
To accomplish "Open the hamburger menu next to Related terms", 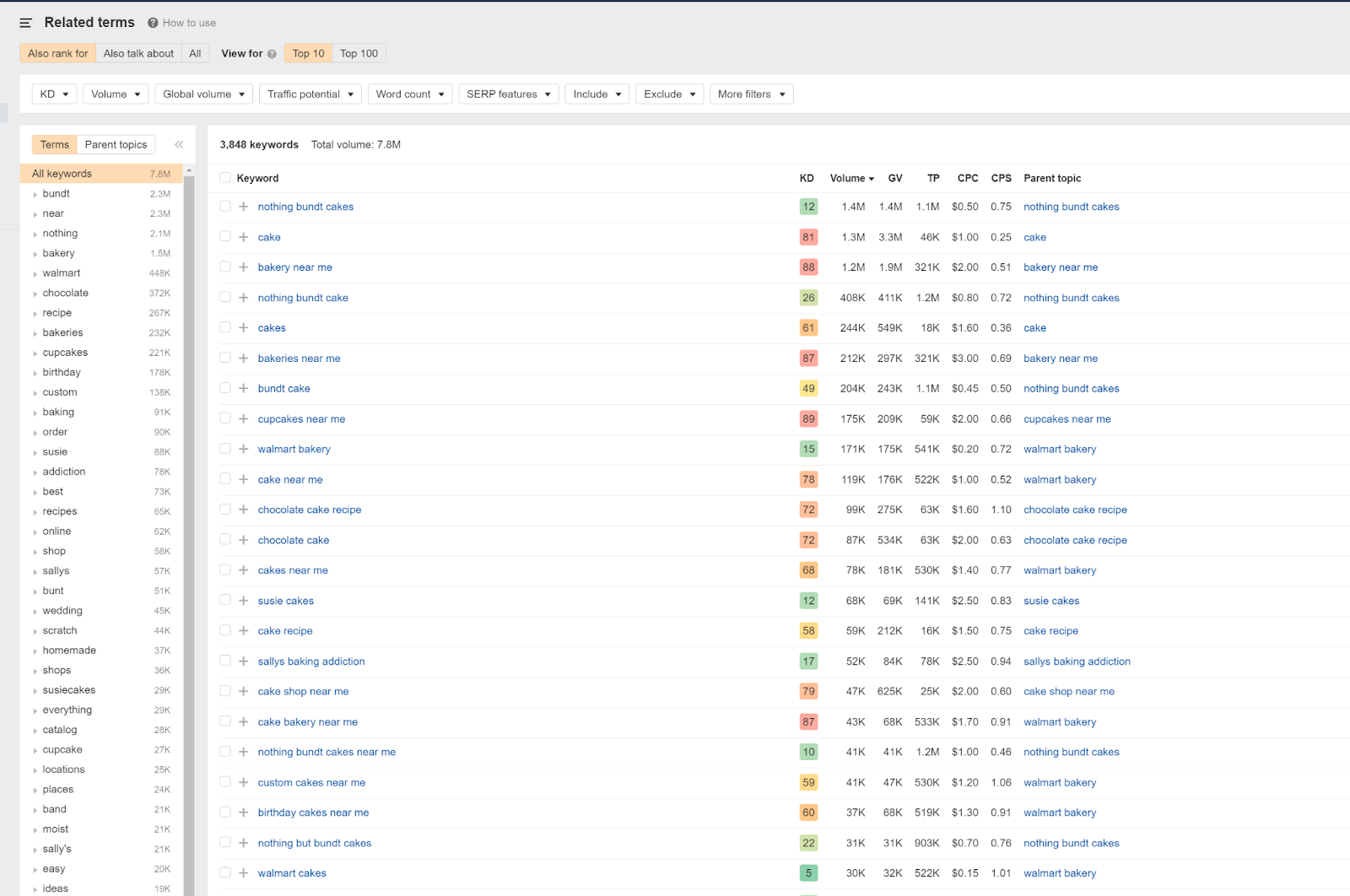I will (x=25, y=23).
